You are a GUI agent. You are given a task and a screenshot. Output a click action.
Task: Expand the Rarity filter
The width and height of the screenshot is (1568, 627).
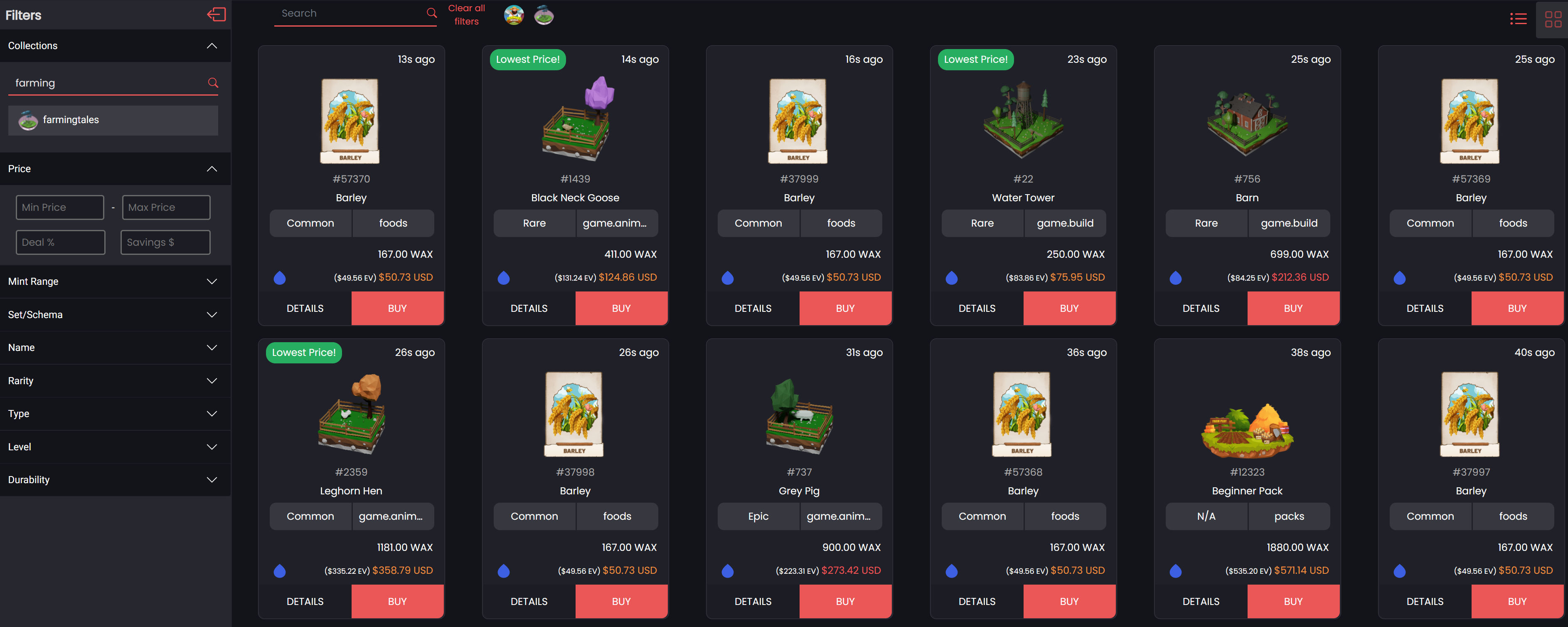pyautogui.click(x=115, y=380)
